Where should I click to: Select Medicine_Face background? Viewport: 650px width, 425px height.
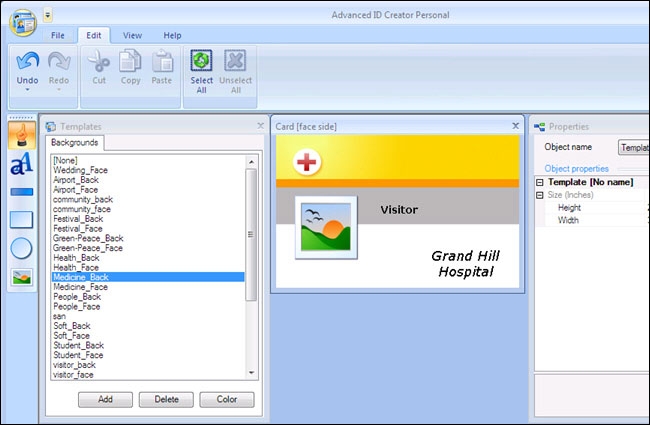148,287
